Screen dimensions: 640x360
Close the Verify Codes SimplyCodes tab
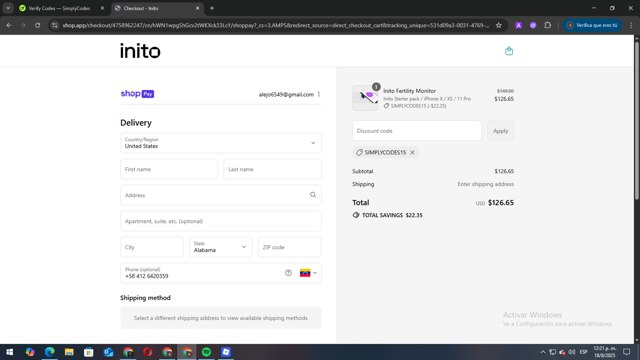[x=102, y=8]
